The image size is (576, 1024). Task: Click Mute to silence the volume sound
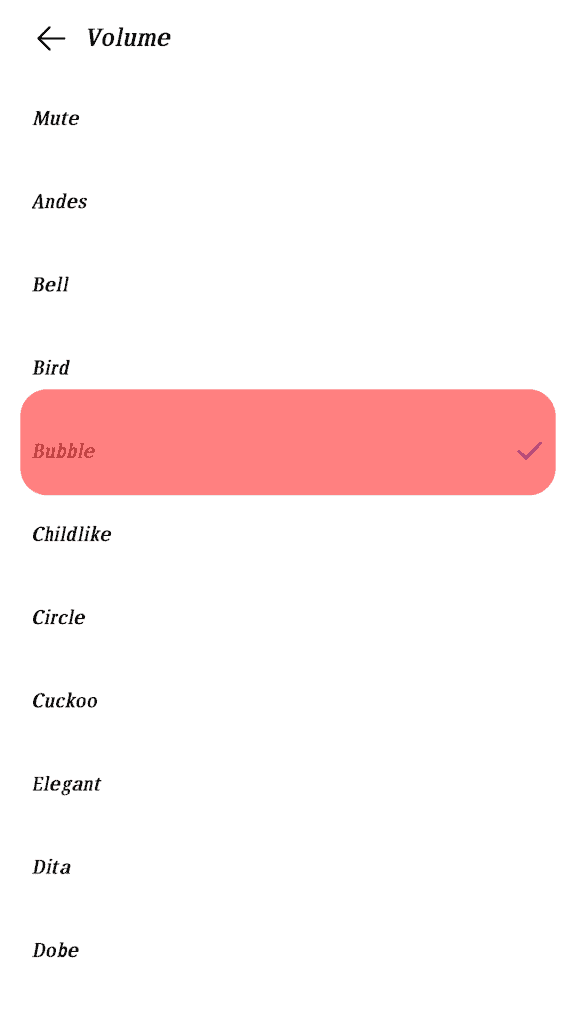56,118
